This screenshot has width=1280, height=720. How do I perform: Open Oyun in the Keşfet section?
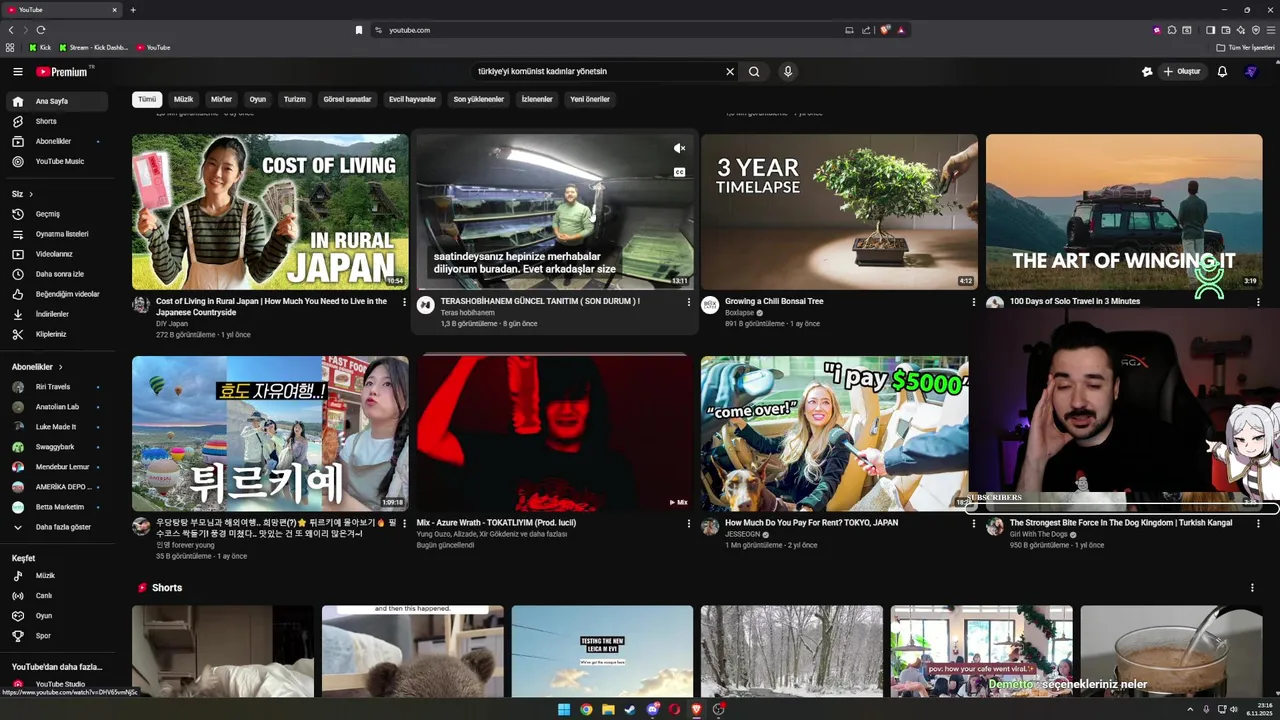pos(56,616)
